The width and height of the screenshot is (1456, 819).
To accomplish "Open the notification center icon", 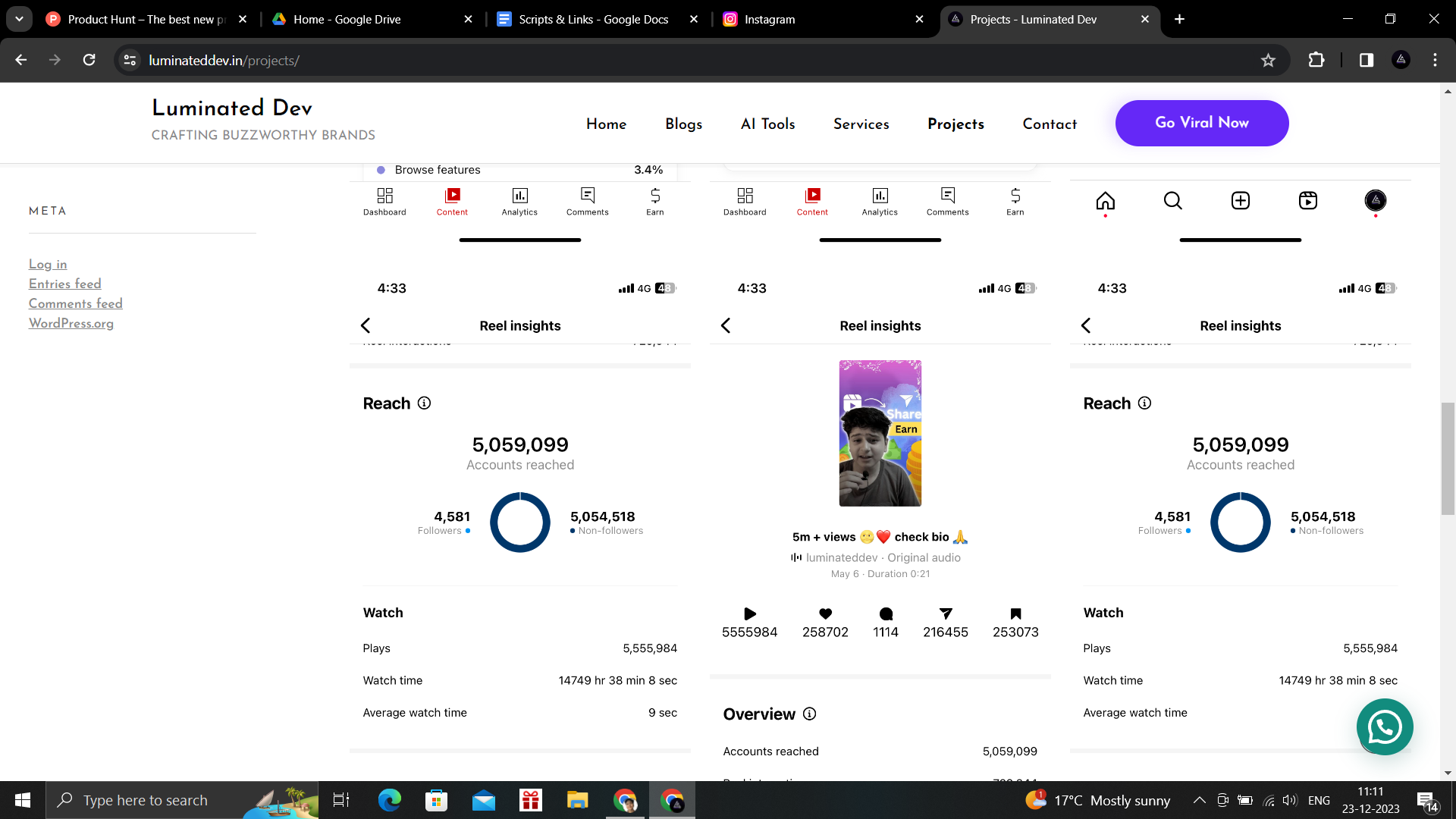I will tap(1426, 801).
